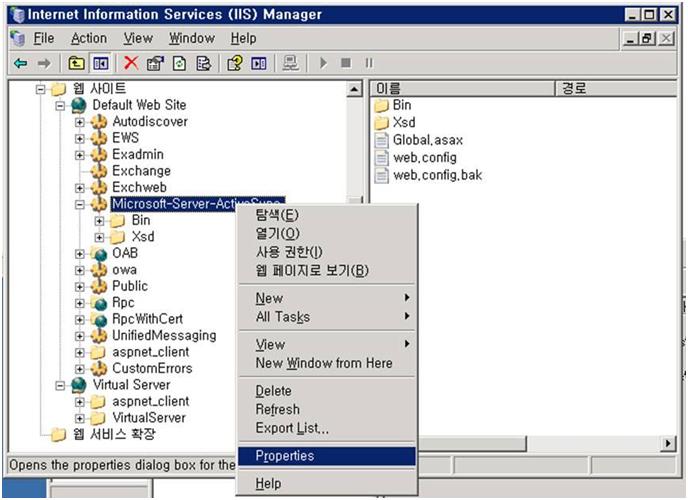Screen dimensions: 688x500
Task: Collapse the Default Web Site node
Action: (x=60, y=106)
